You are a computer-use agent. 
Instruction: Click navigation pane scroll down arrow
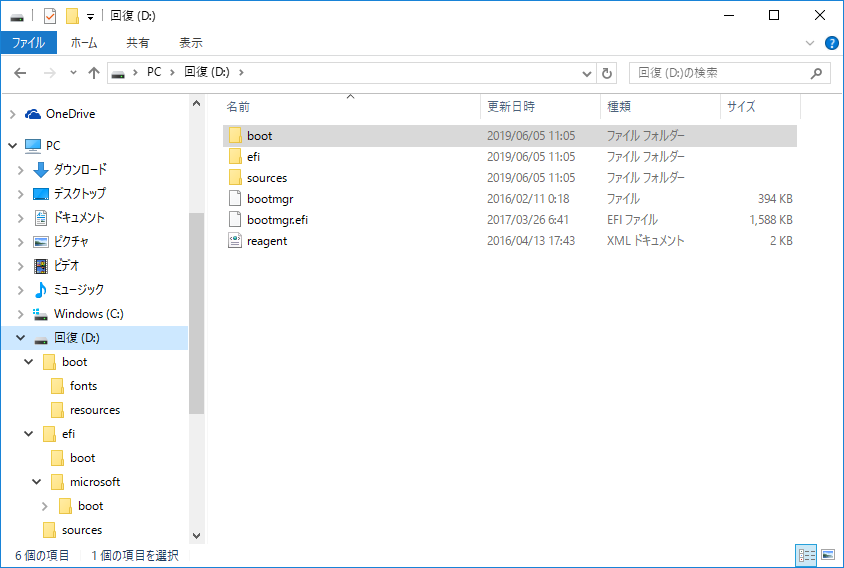click(x=196, y=536)
